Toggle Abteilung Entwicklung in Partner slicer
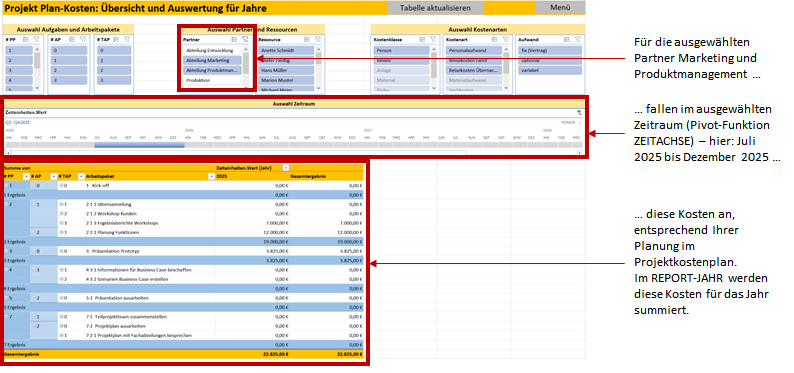Viewport: 794px width, 373px height. click(212, 51)
